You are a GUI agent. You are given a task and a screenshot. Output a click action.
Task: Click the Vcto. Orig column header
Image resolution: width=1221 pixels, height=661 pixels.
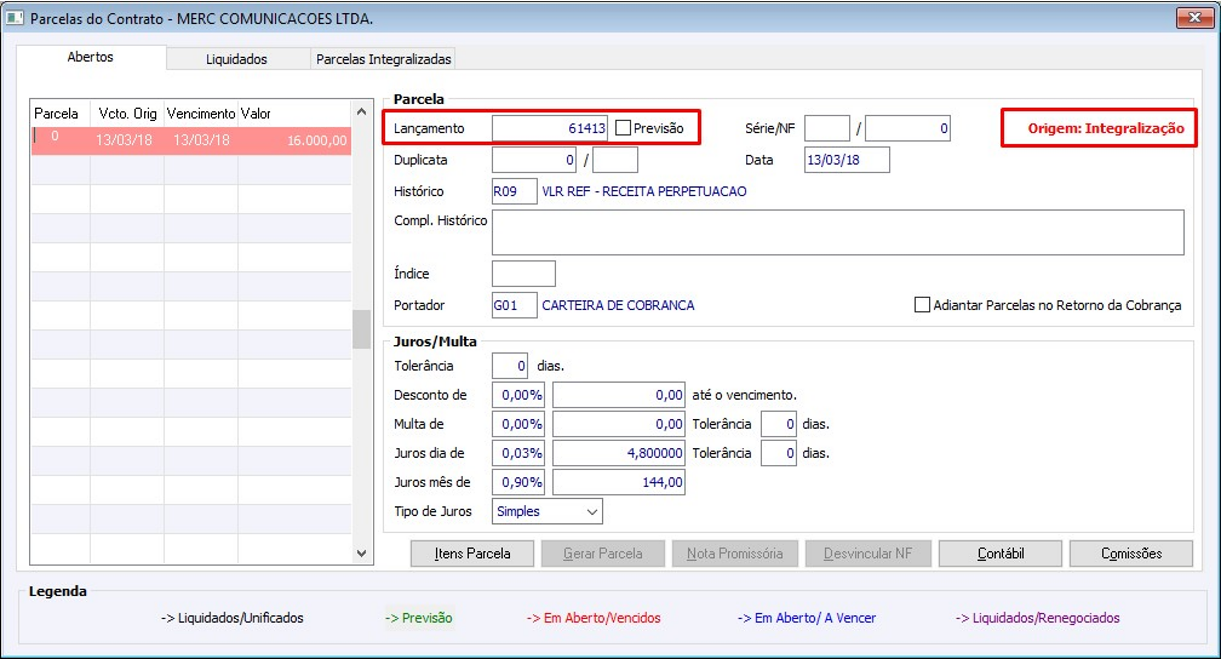pyautogui.click(x=127, y=113)
